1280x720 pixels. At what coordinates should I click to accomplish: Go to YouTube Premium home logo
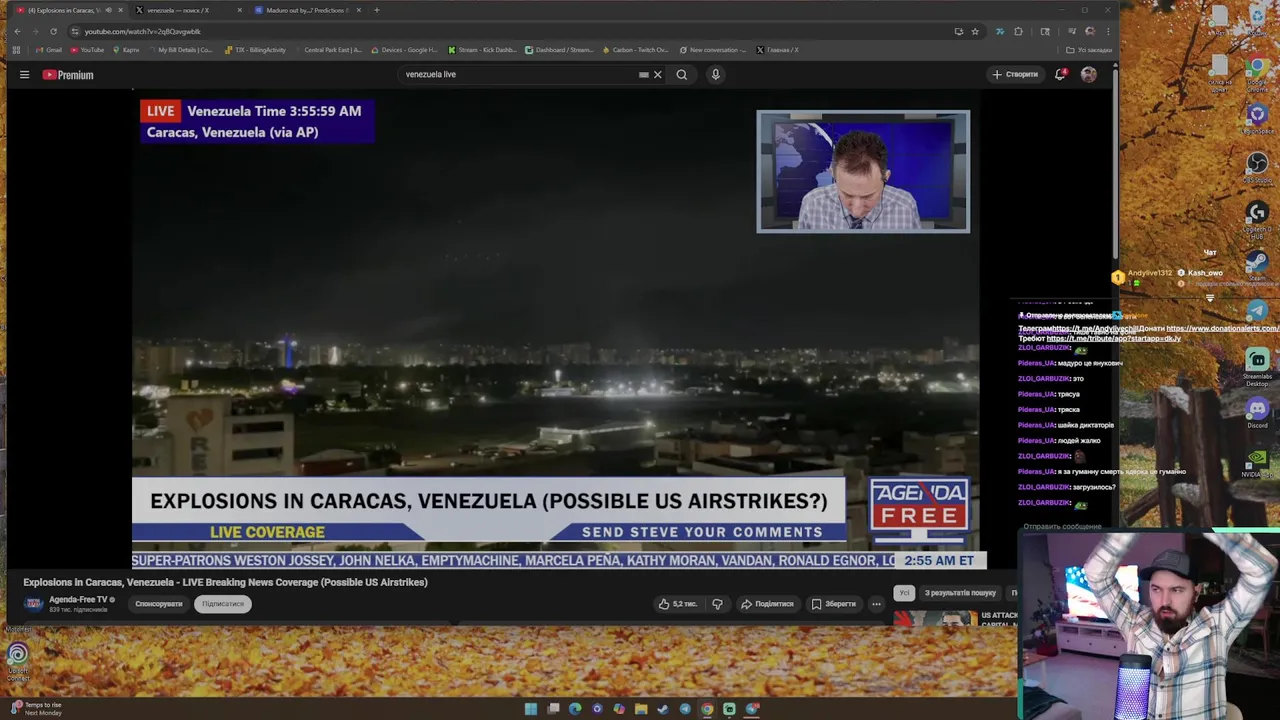pos(68,75)
